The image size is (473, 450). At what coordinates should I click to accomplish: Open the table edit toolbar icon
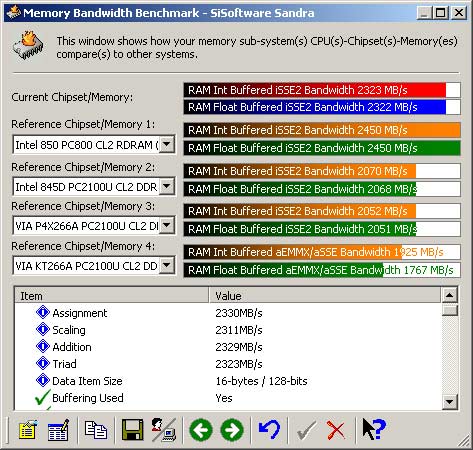point(58,430)
